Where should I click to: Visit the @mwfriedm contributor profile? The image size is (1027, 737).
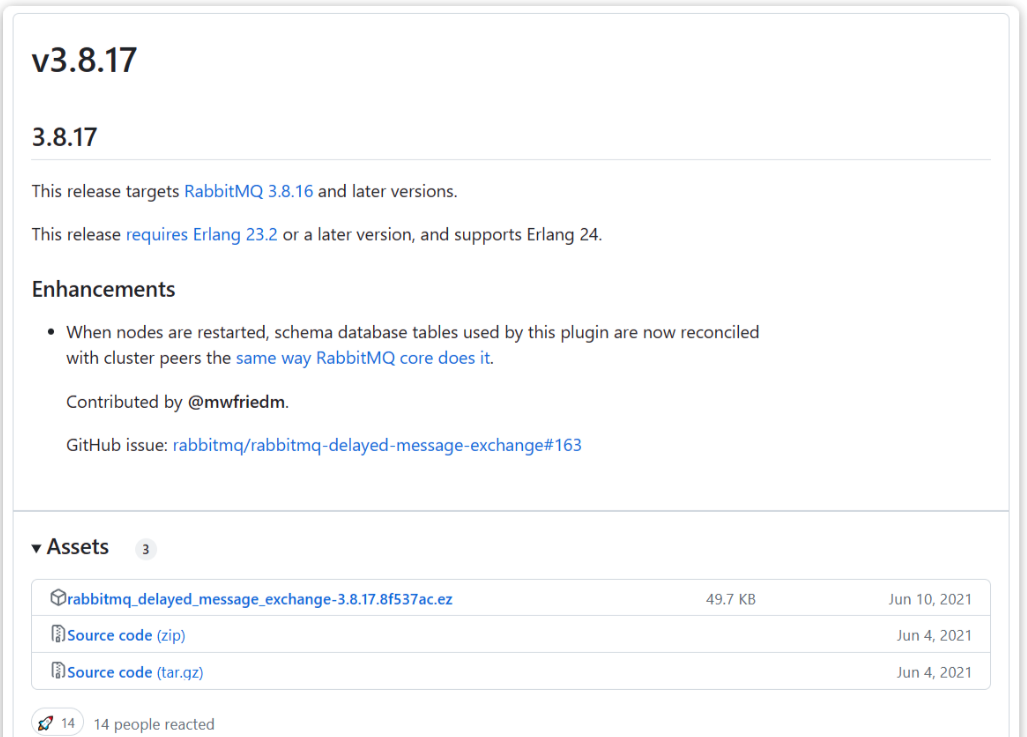click(x=236, y=402)
